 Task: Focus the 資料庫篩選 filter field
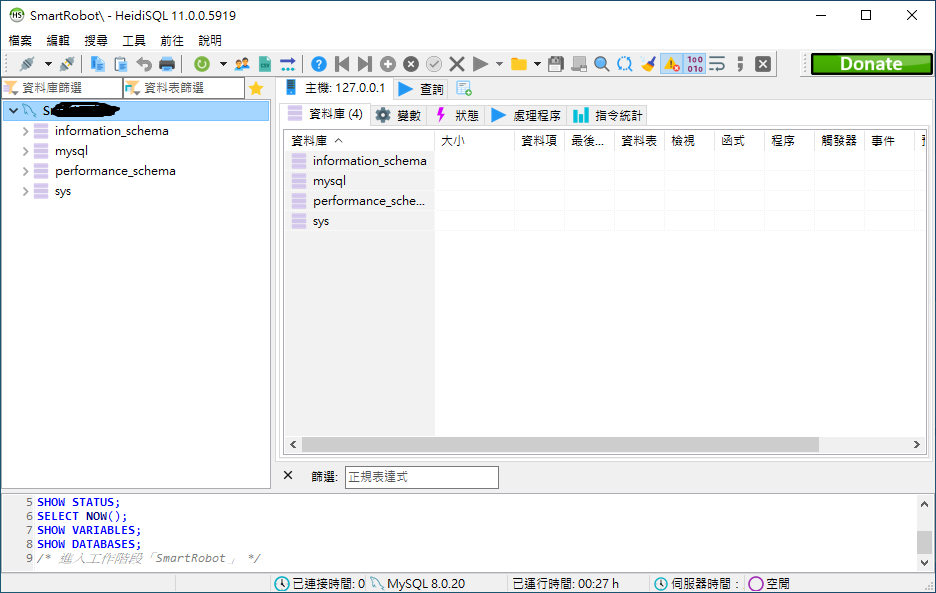tap(63, 88)
